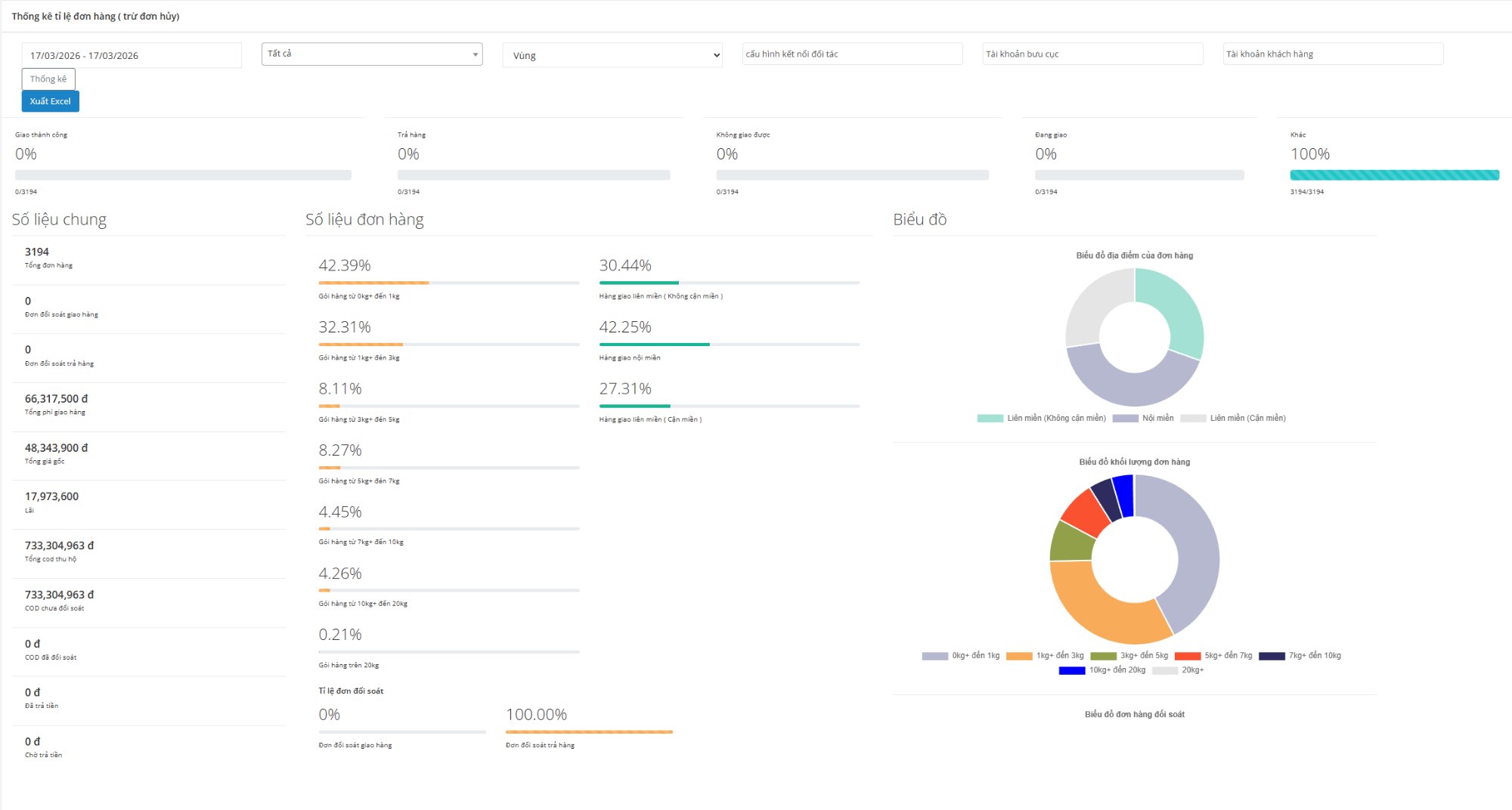Open the "Tất cả" dropdown
The image size is (1512, 810).
pos(370,53)
